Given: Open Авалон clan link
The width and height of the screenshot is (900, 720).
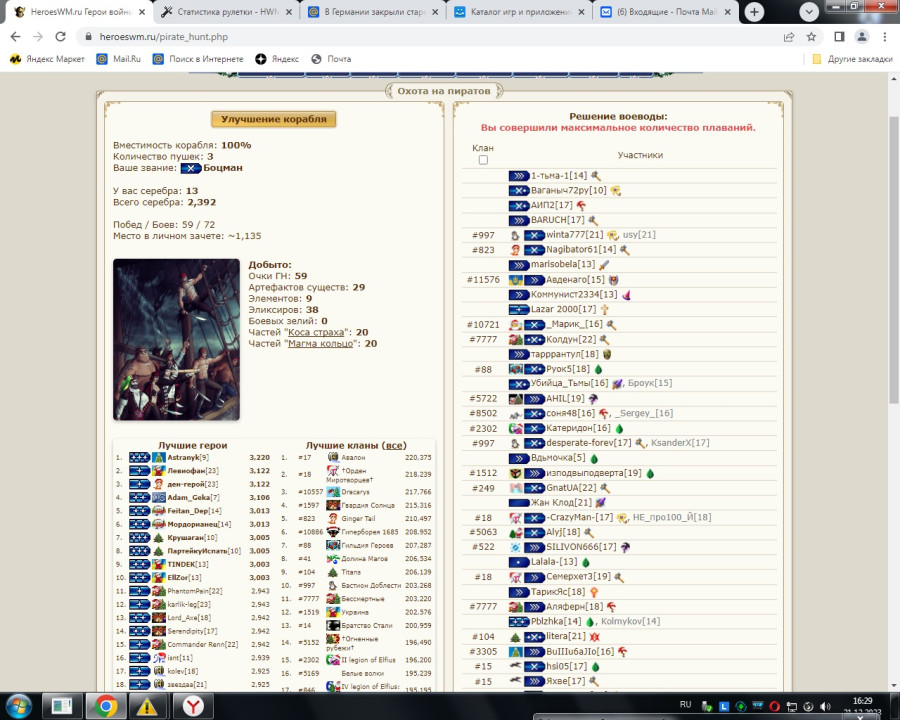Looking at the screenshot, I should (x=353, y=458).
